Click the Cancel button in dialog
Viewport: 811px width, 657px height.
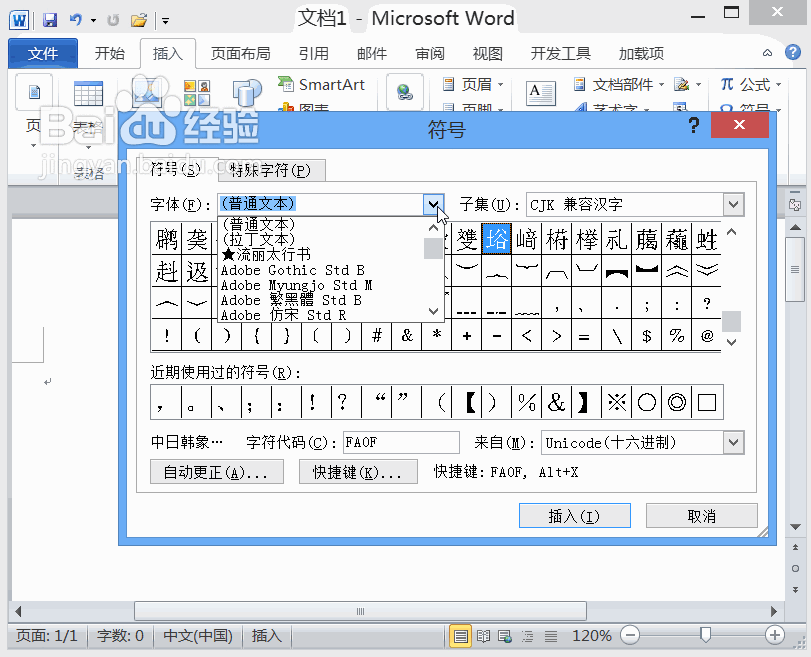[x=701, y=515]
